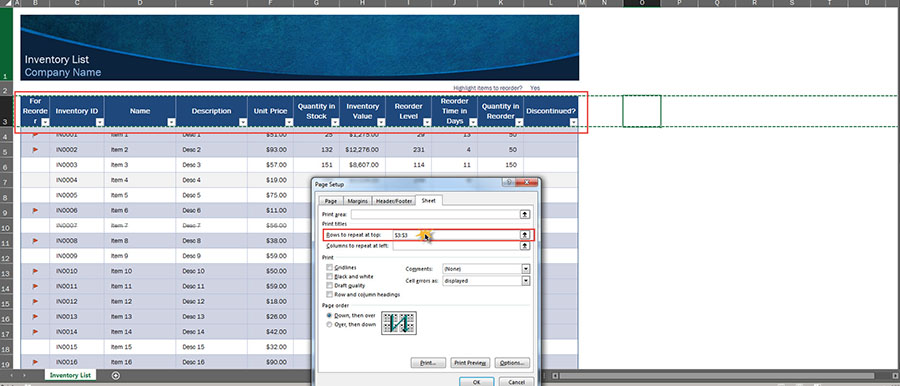900x386 pixels.
Task: Switch to the Margins tab
Action: click(357, 201)
